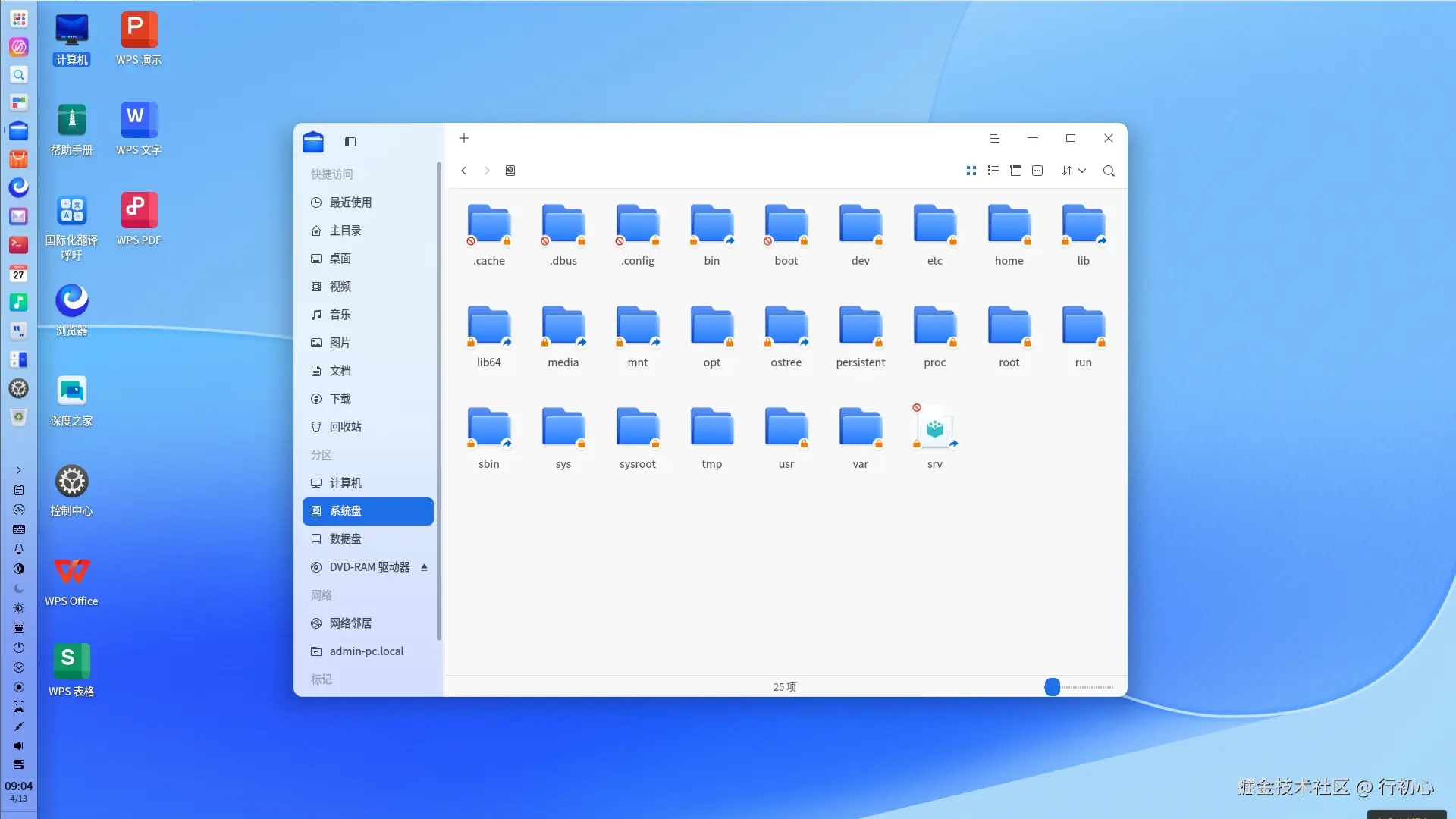Switch to list view
1456x819 pixels.
point(993,171)
